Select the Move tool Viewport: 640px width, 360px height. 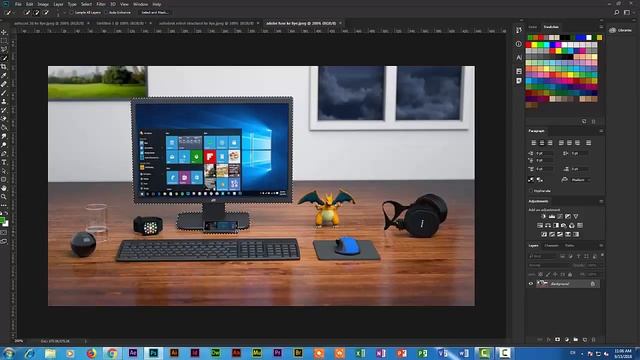[4, 32]
